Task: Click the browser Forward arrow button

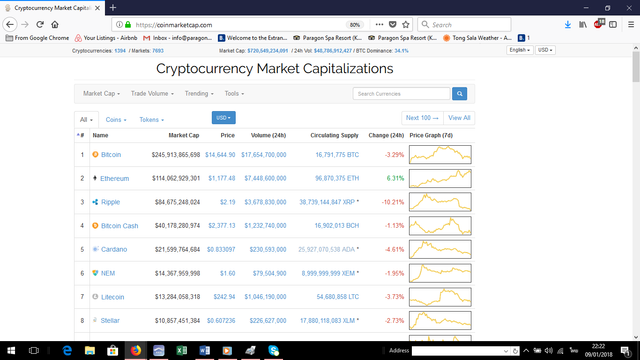Action: 25,24
